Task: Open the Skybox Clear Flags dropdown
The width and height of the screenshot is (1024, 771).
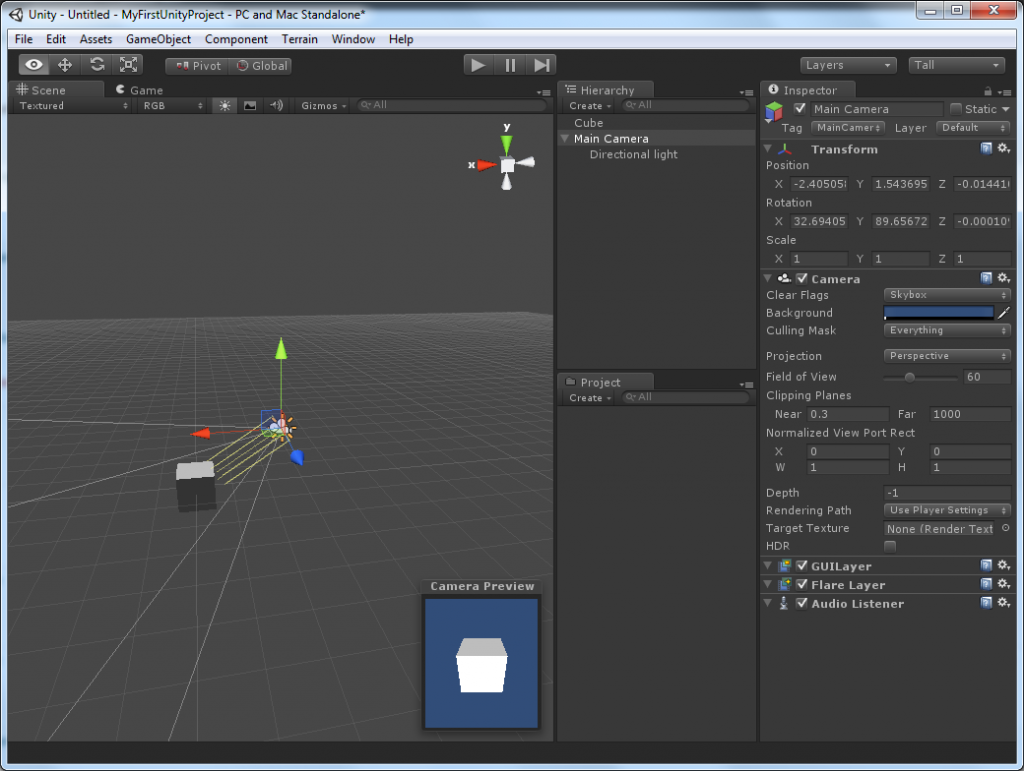Action: 947,295
